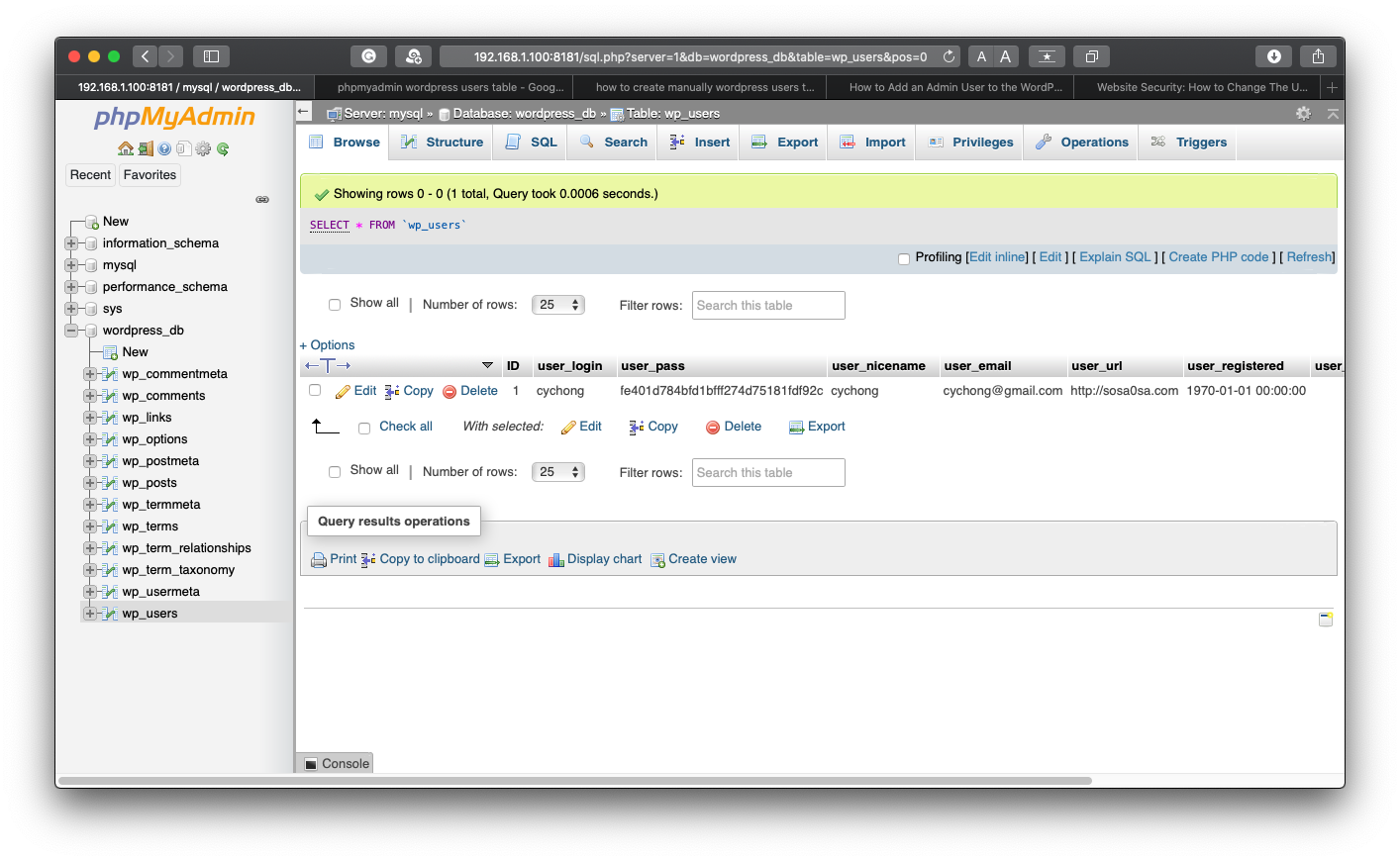Click Safari share icon
Screen dimensions: 1400x861
pyautogui.click(x=1318, y=56)
